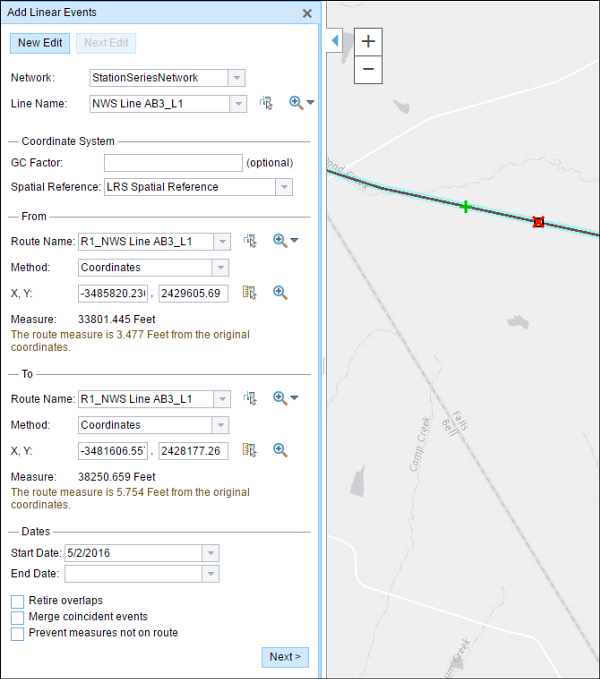The height and width of the screenshot is (679, 600).
Task: Click the Next > button
Action: click(x=284, y=657)
